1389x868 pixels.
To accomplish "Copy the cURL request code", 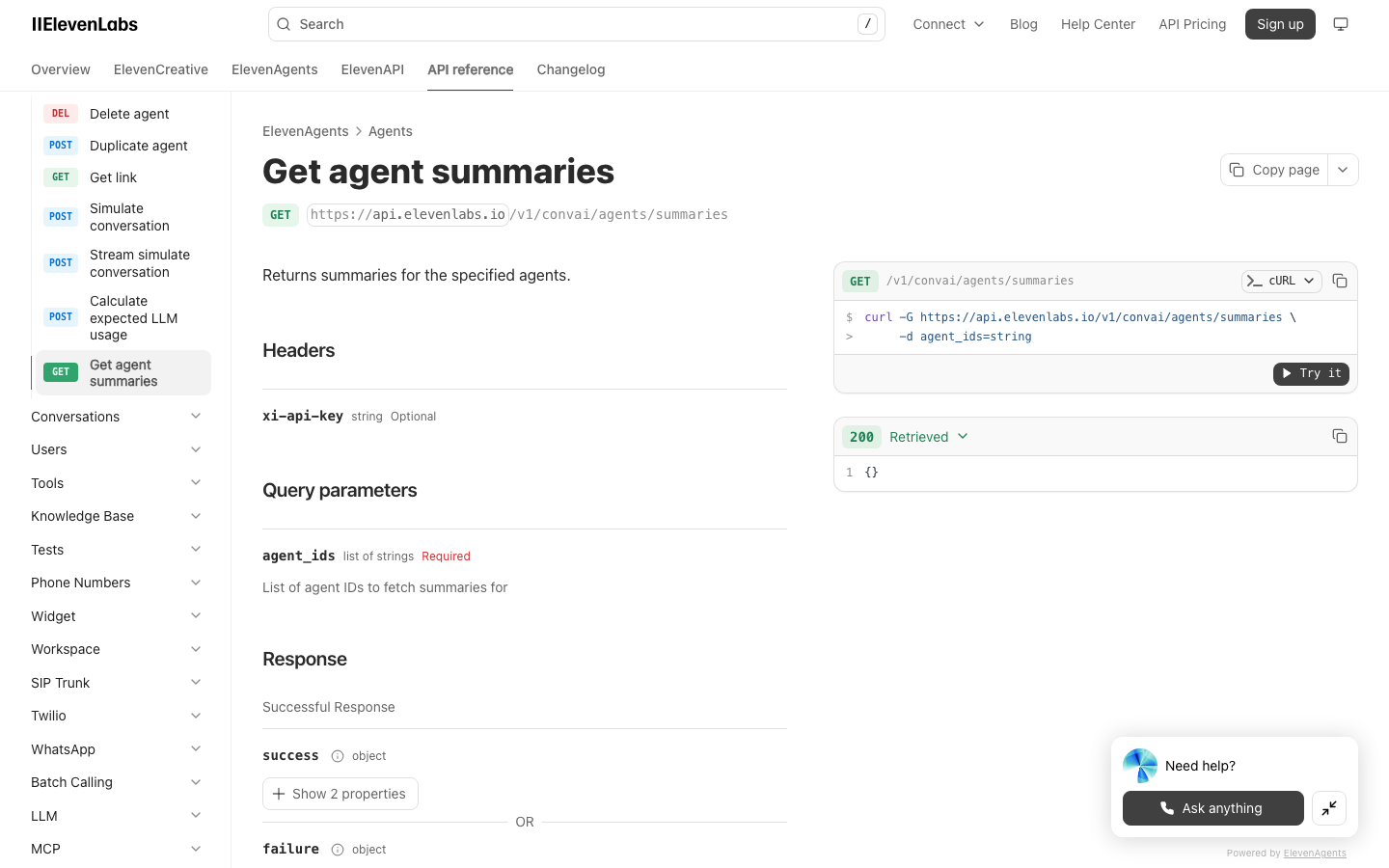I will (1340, 281).
